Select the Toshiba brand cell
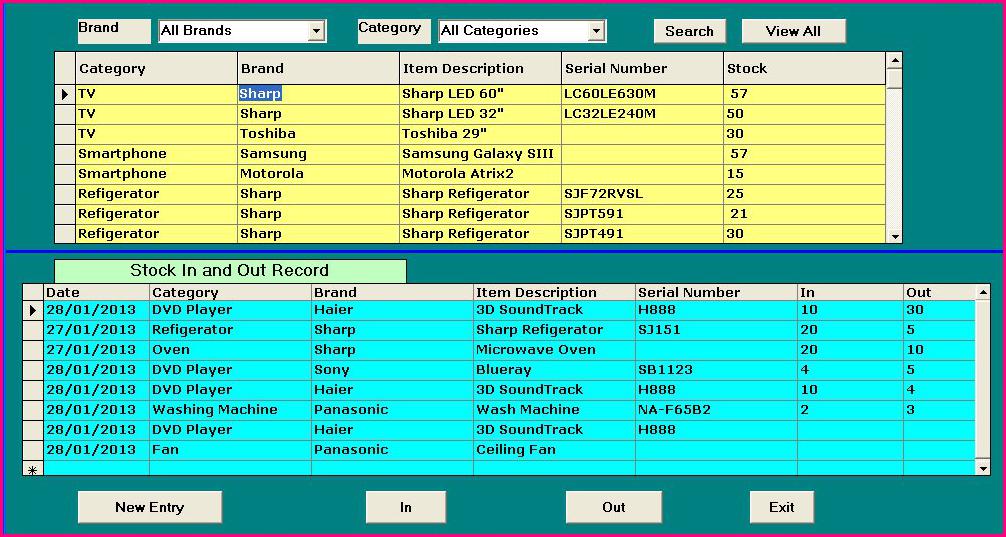 pos(318,133)
